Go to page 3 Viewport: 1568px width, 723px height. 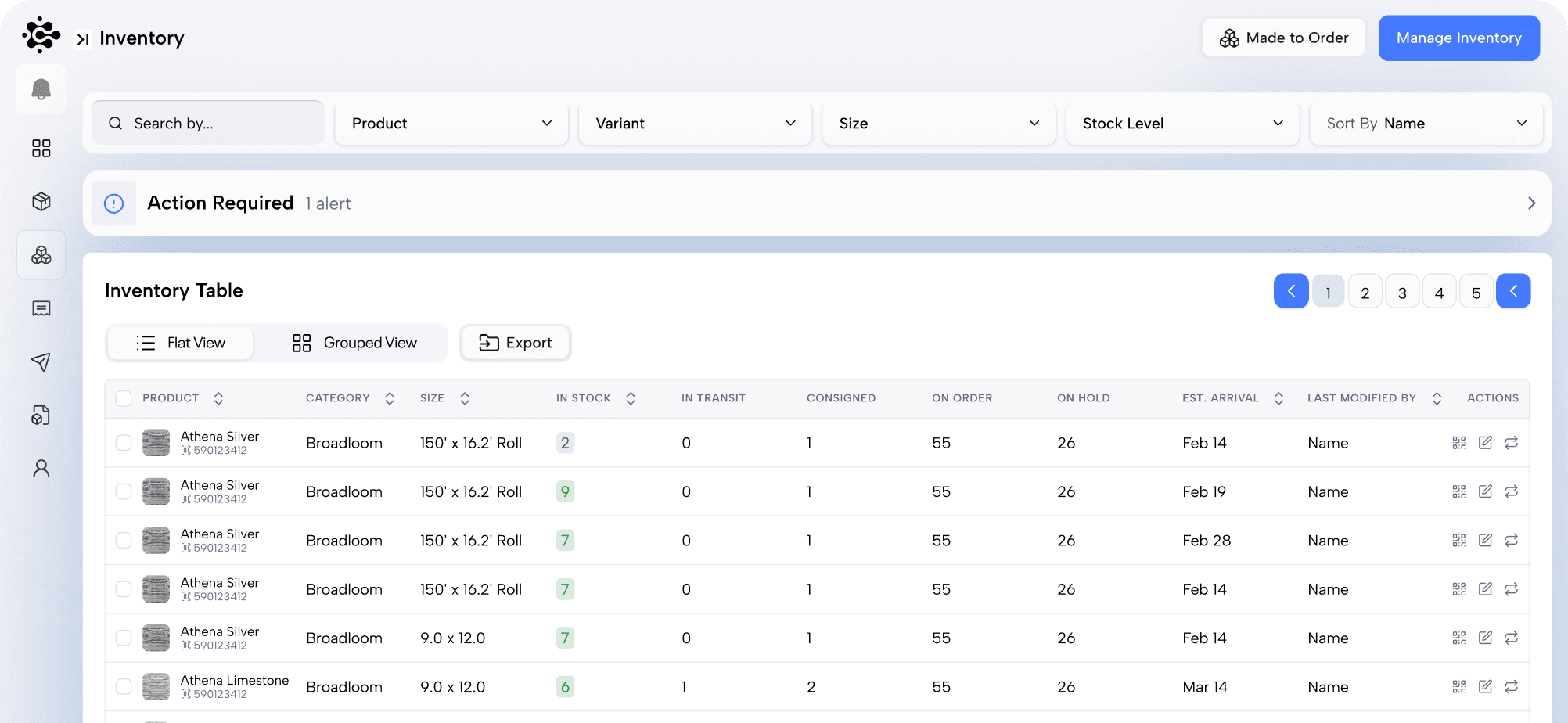pos(1402,292)
